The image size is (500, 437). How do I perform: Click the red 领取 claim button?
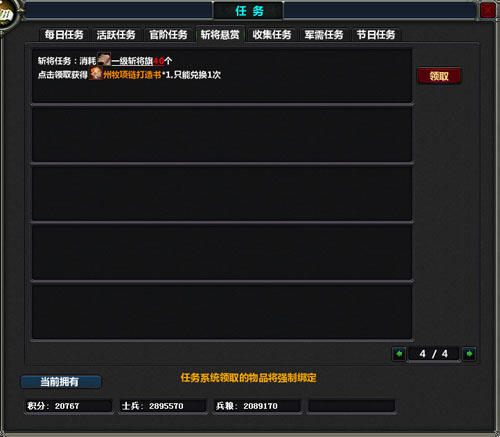click(439, 76)
